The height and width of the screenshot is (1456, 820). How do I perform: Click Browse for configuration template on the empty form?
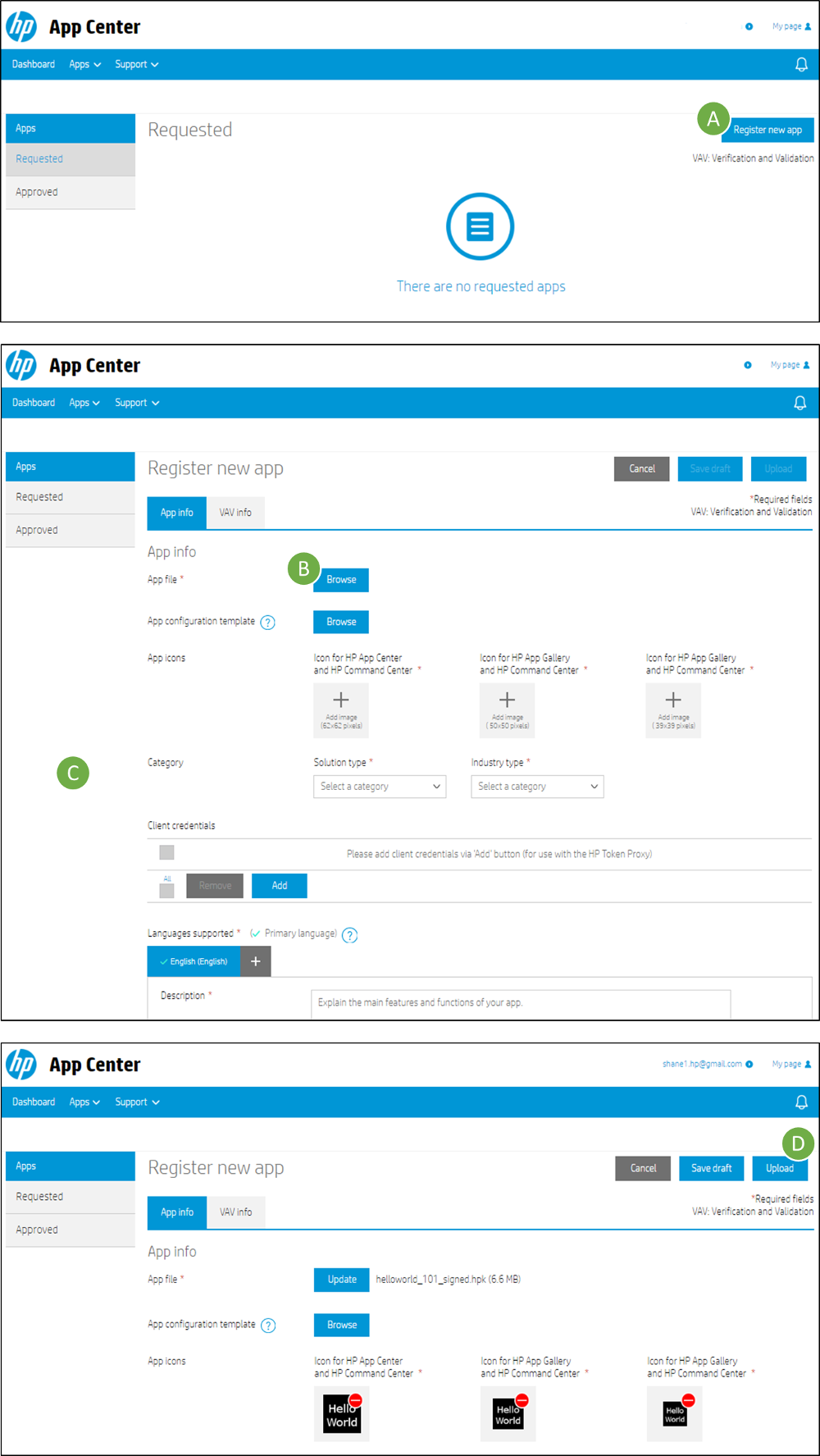pyautogui.click(x=341, y=622)
